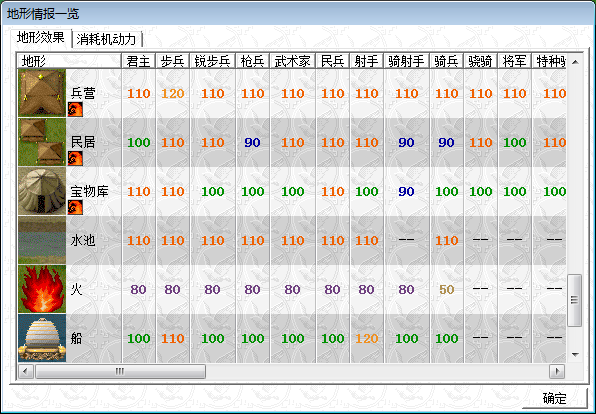This screenshot has width=596, height=414.
Task: Click the horizontal scrollbar right arrow
Action: tap(557, 371)
